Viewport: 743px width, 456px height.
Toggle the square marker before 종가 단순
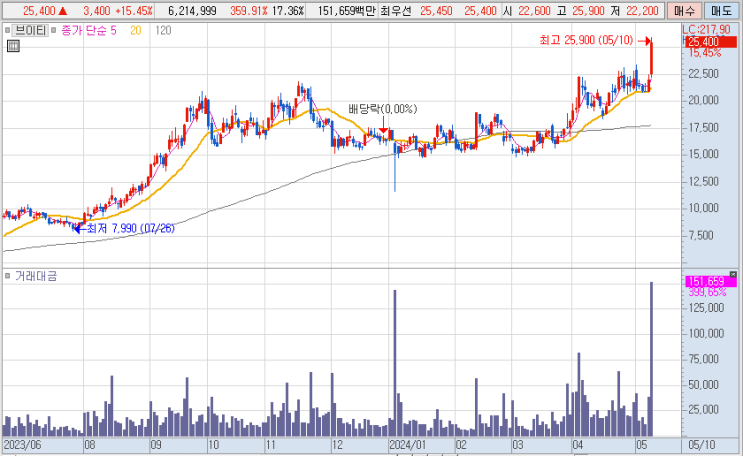54,31
